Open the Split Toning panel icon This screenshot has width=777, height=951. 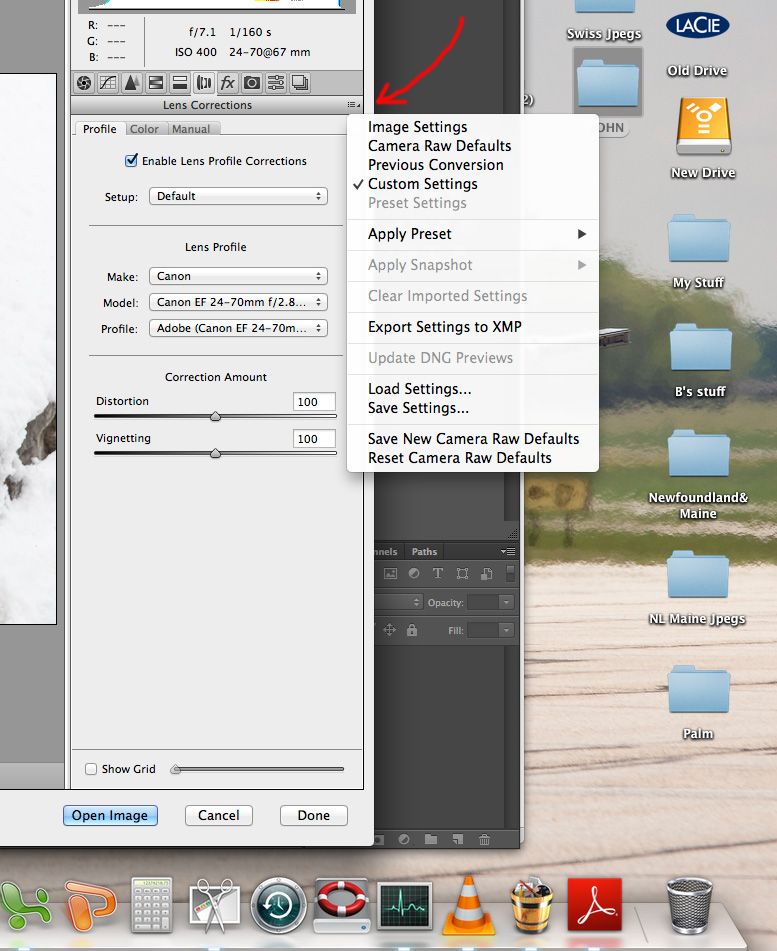(x=180, y=83)
